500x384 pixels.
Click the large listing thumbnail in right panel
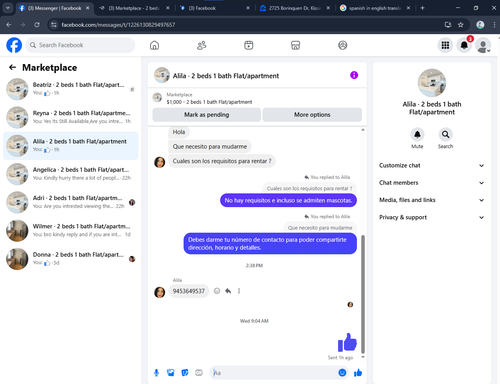tap(432, 83)
